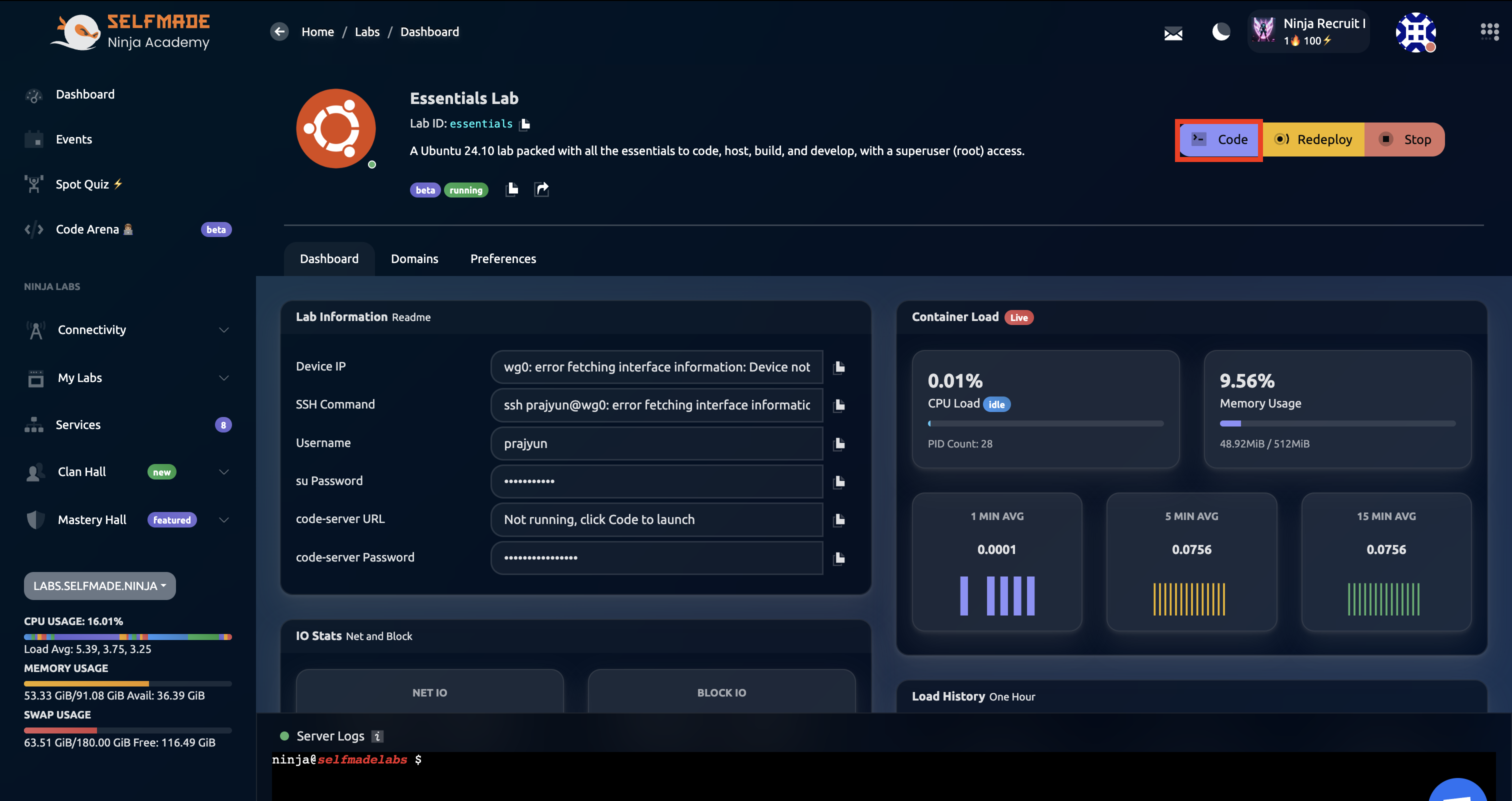Switch to the Domains tab
This screenshot has width=1512, height=801.
pos(414,259)
